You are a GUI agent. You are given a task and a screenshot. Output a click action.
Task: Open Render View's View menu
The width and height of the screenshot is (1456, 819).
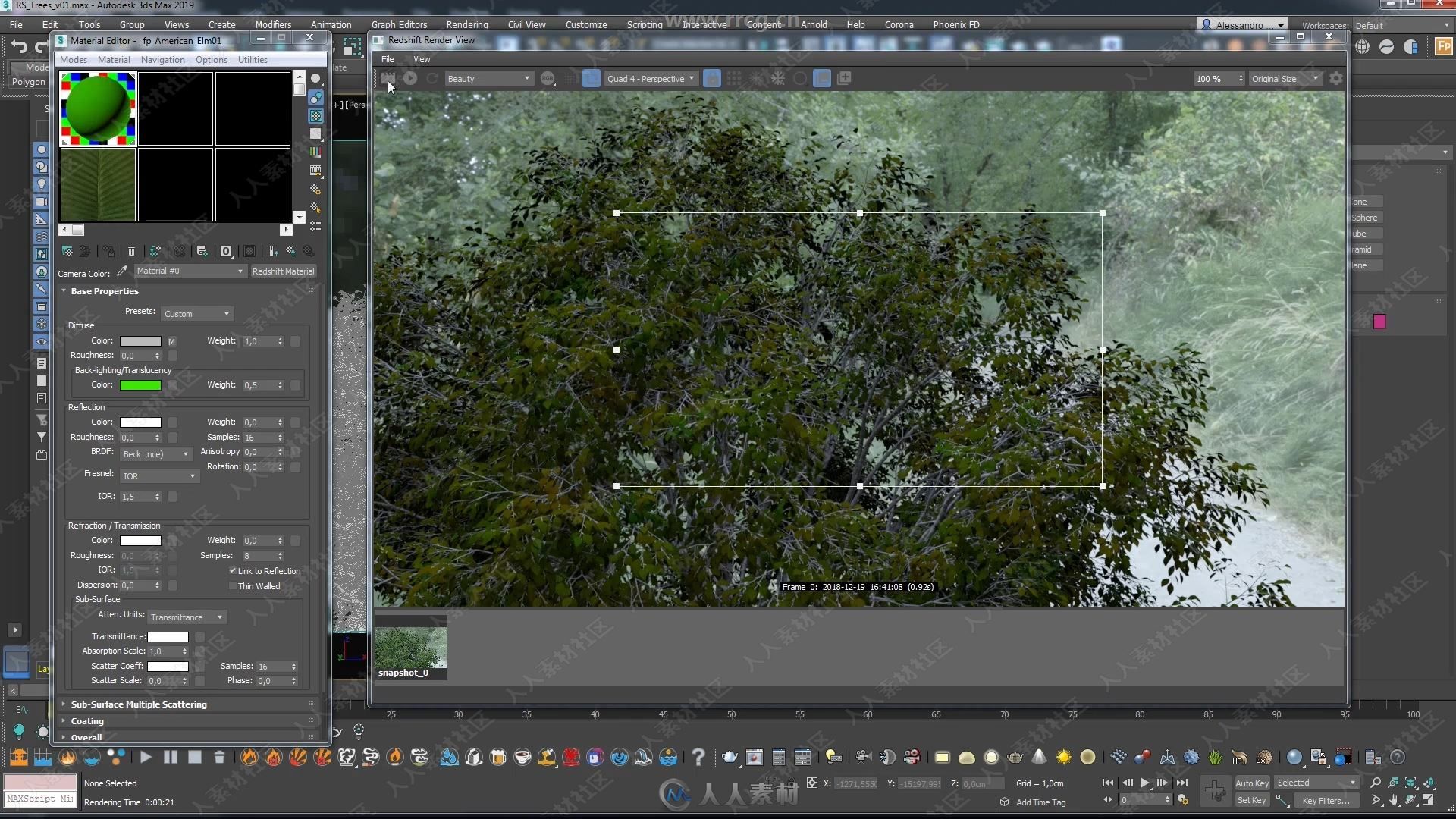point(422,59)
